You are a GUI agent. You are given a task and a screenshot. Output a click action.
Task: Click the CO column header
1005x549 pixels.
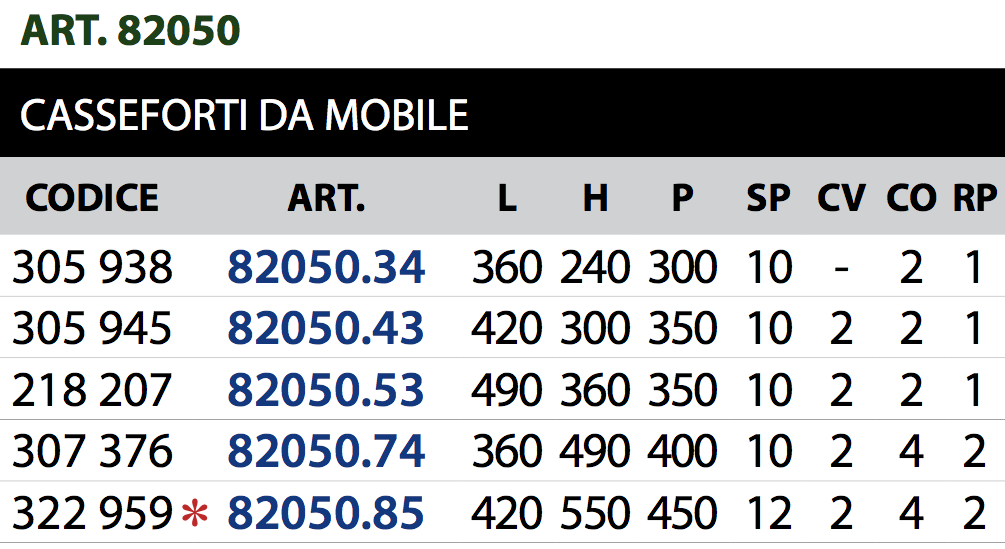[910, 198]
